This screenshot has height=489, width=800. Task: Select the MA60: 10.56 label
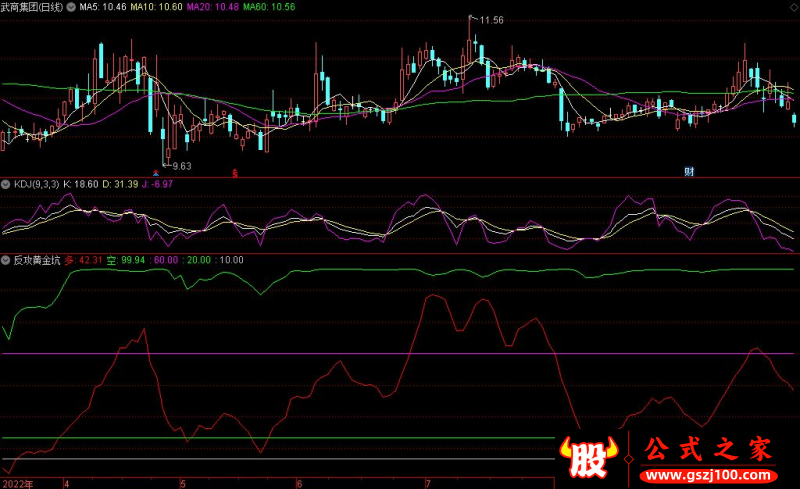pos(269,7)
